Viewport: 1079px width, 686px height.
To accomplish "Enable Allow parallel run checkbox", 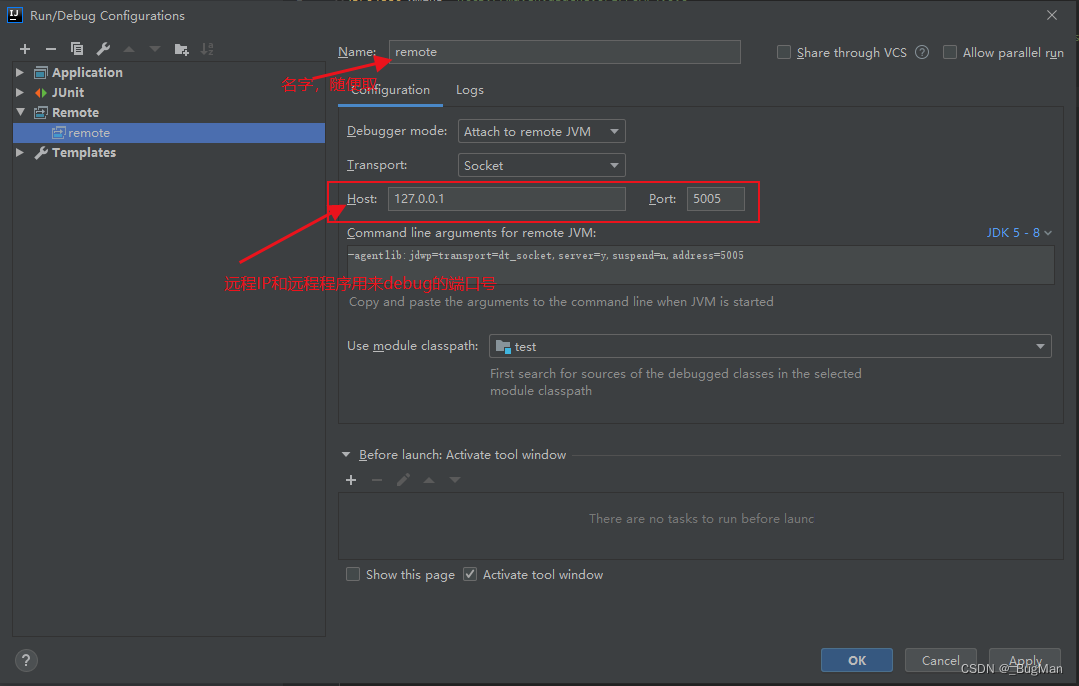I will (950, 52).
